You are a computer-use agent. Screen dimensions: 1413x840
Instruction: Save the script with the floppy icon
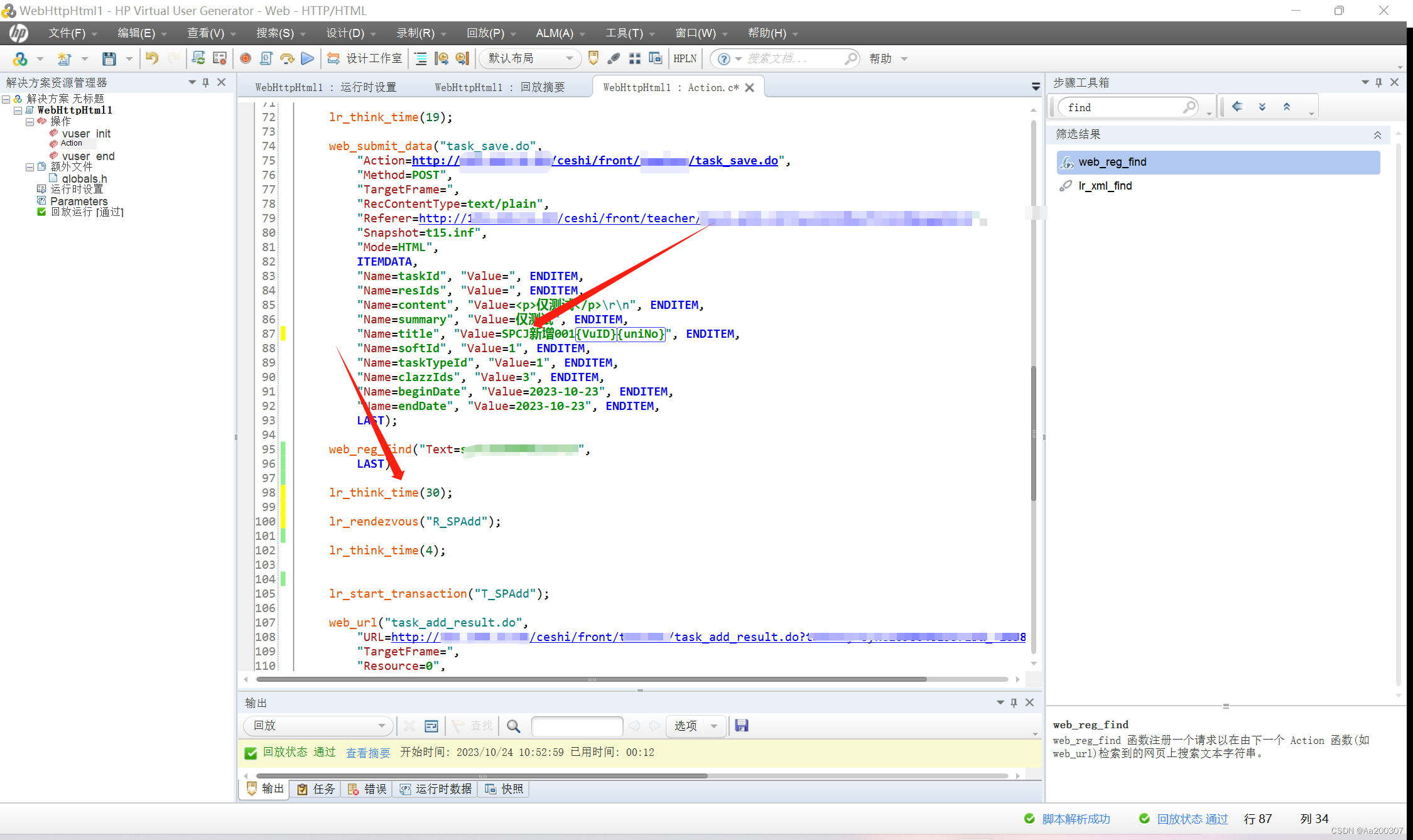109,58
